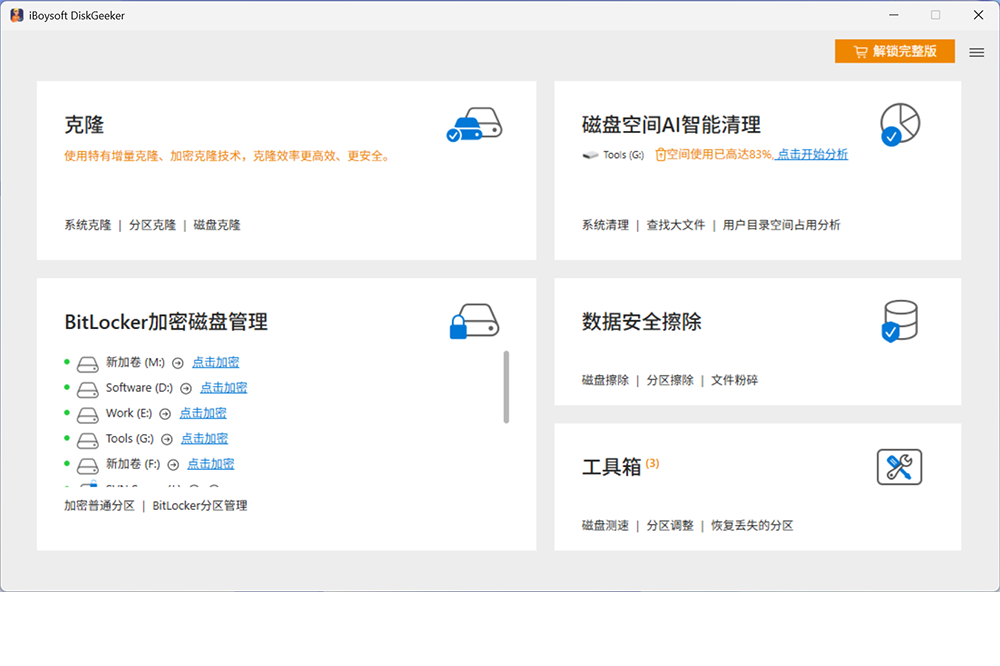Viewport: 1000px width, 666px height.
Task: Select 查找大文件 option
Action: pyautogui.click(x=676, y=225)
